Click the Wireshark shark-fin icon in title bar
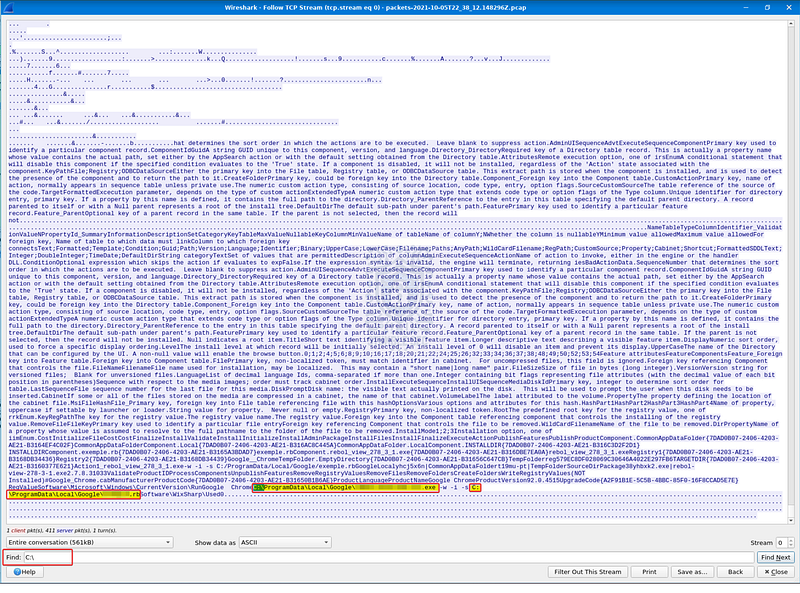800x593 pixels. (x=8, y=8)
